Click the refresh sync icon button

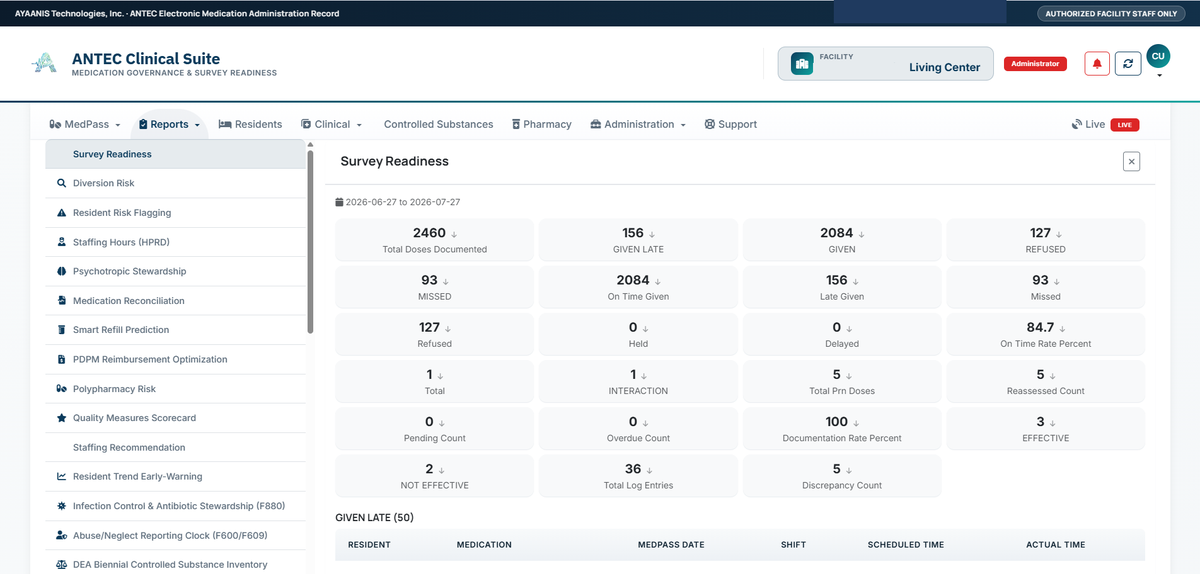tap(1128, 63)
